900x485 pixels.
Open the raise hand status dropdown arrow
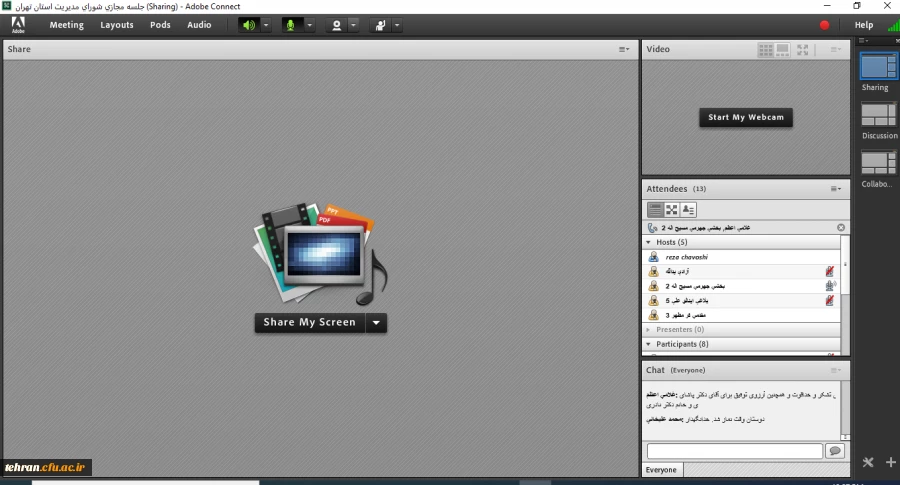(397, 25)
